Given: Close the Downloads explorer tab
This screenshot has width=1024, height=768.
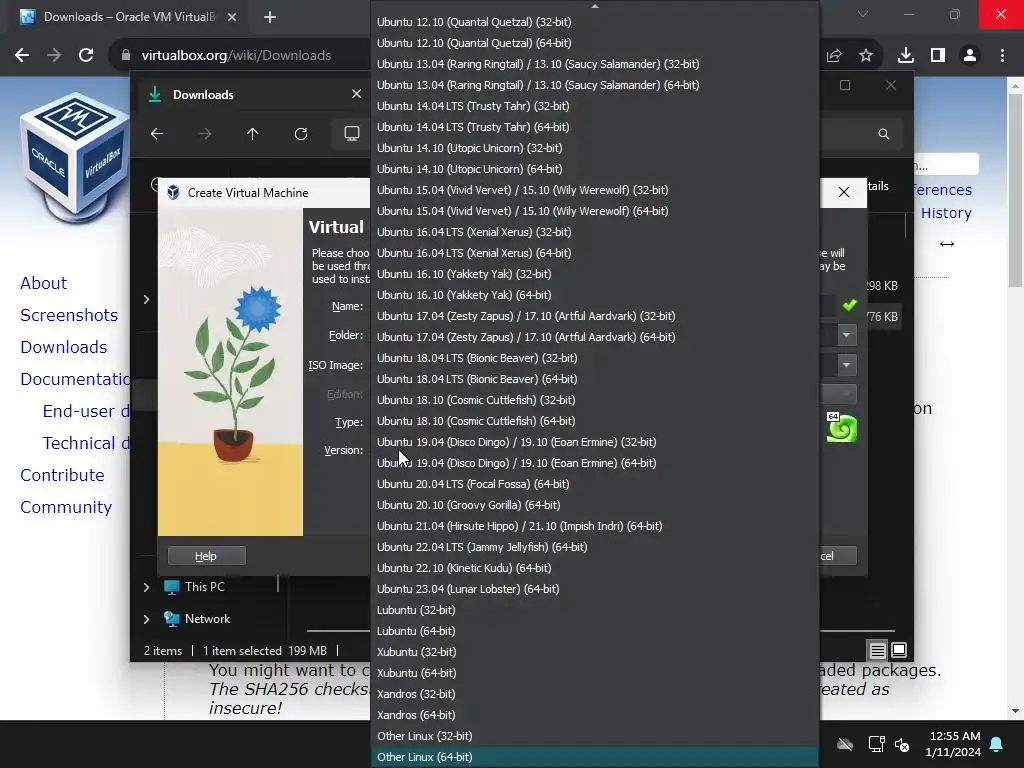Looking at the screenshot, I should (357, 94).
